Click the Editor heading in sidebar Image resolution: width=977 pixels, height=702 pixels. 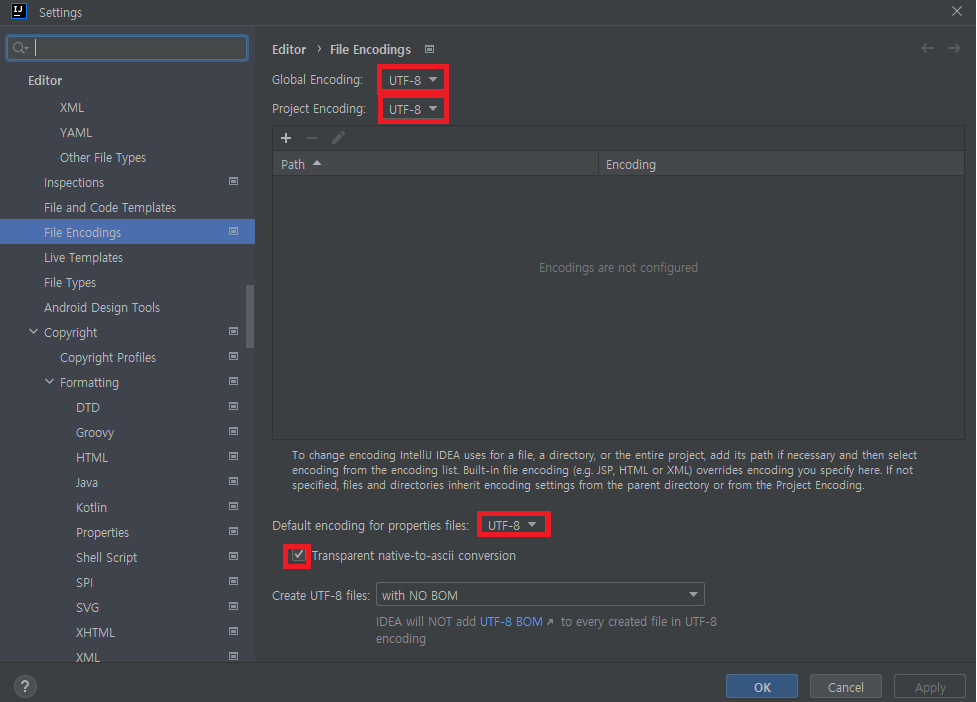pyautogui.click(x=45, y=80)
